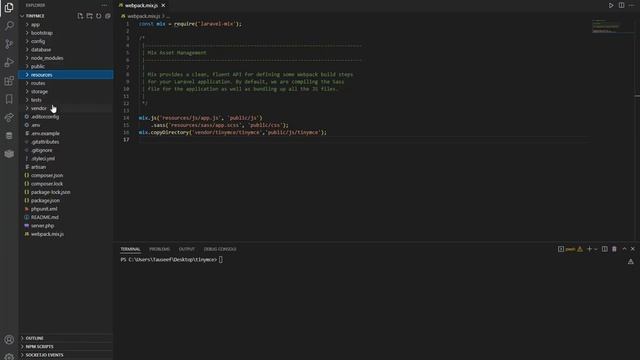Switch to the Problems panel tab
The width and height of the screenshot is (640, 360).
click(x=159, y=249)
